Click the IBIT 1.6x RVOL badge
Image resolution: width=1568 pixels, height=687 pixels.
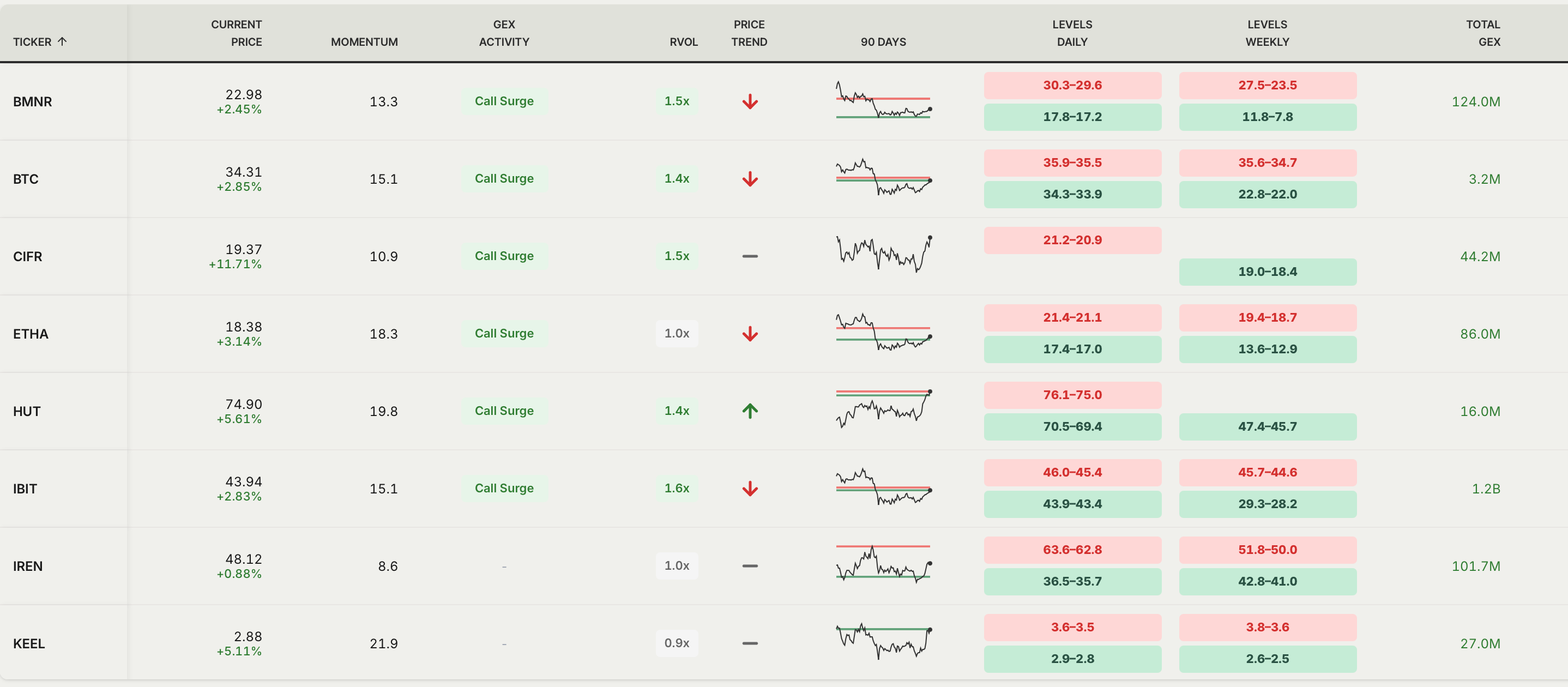[x=676, y=488]
